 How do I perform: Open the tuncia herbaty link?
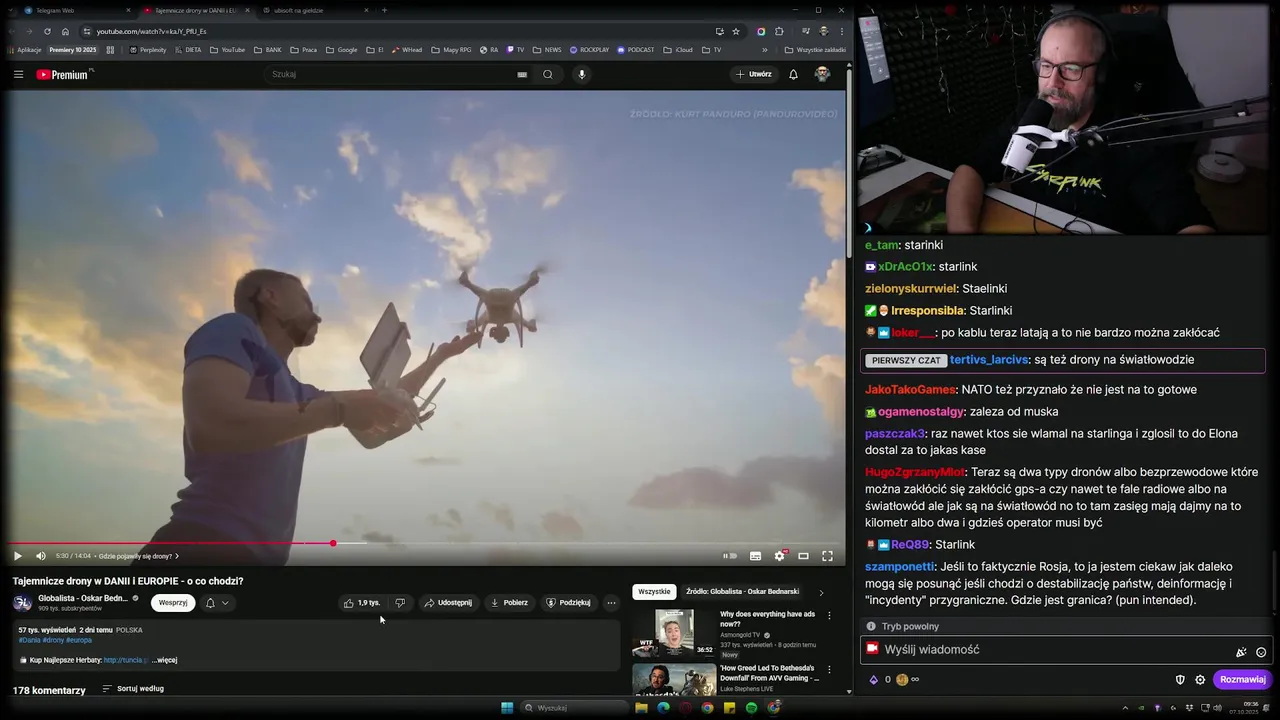click(x=124, y=660)
